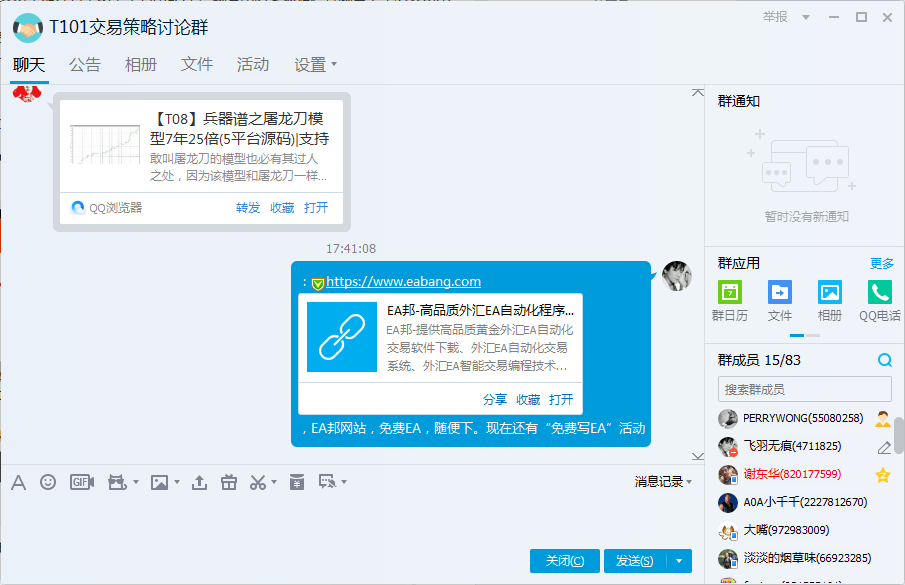Open the QQ电话 app icon

click(880, 292)
